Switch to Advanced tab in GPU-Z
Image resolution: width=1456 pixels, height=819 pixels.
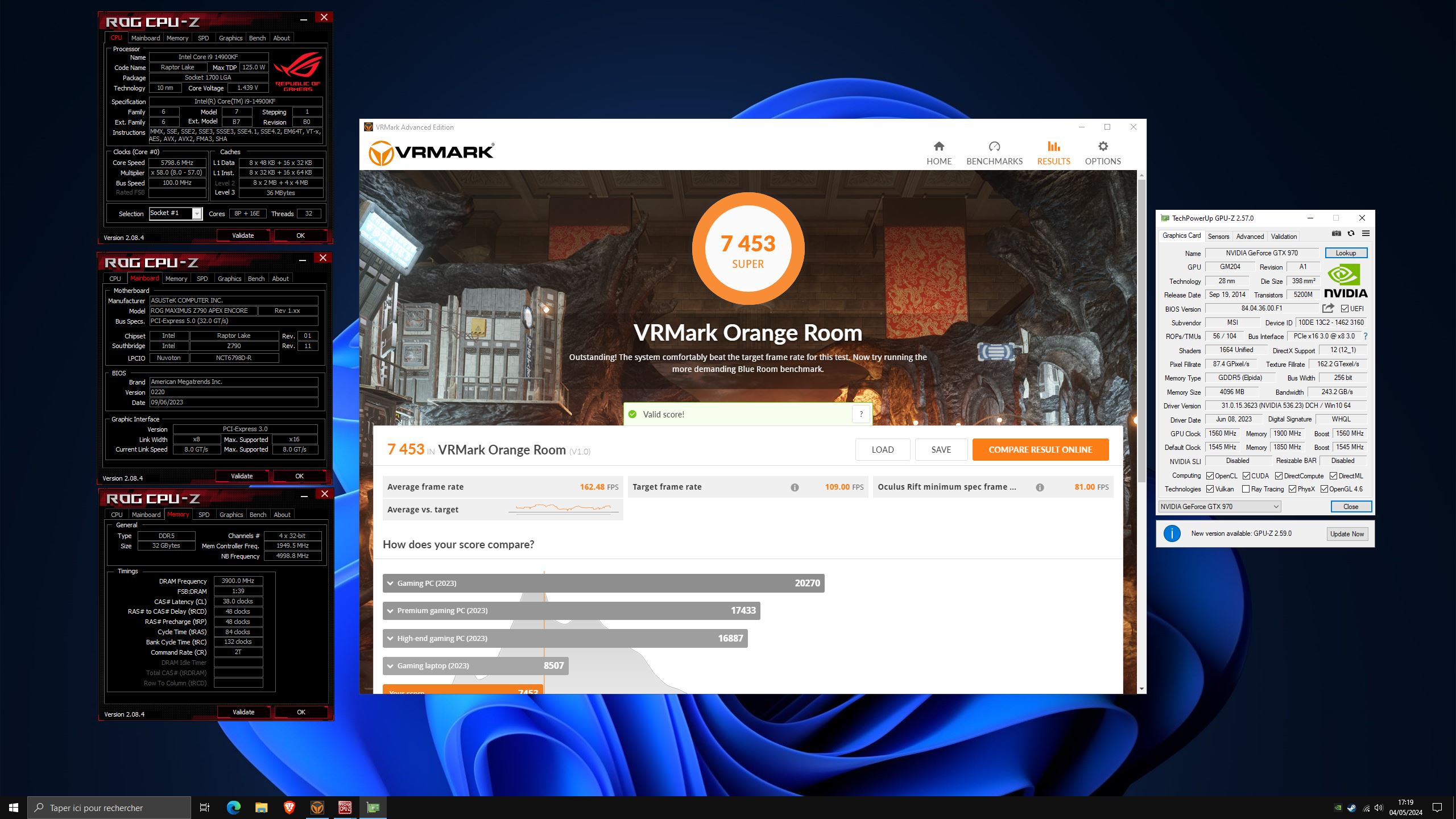pos(1250,237)
